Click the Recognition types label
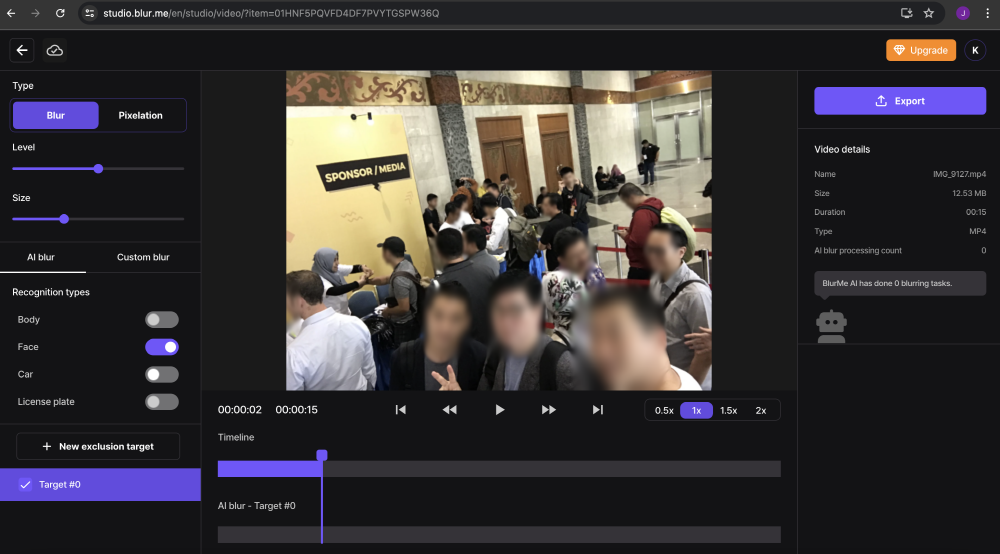Image resolution: width=1000 pixels, height=554 pixels. pos(51,292)
